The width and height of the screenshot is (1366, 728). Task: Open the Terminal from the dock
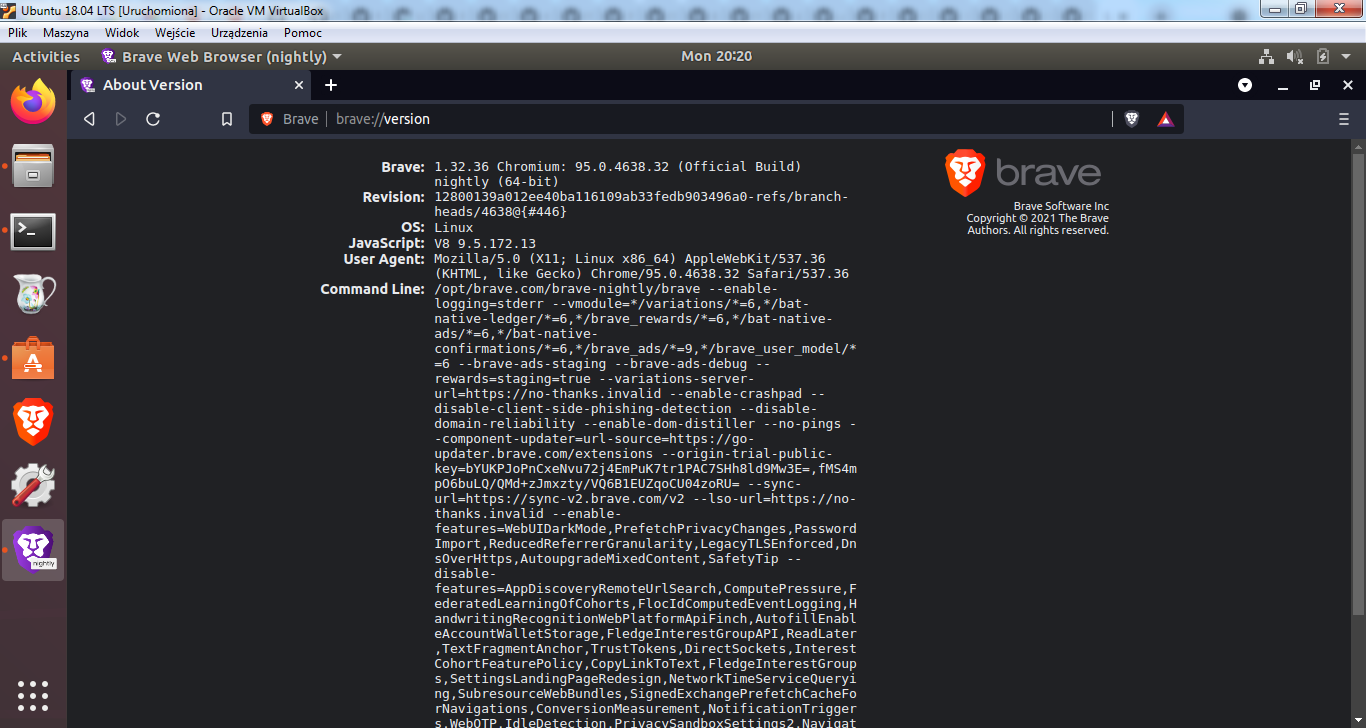click(33, 231)
